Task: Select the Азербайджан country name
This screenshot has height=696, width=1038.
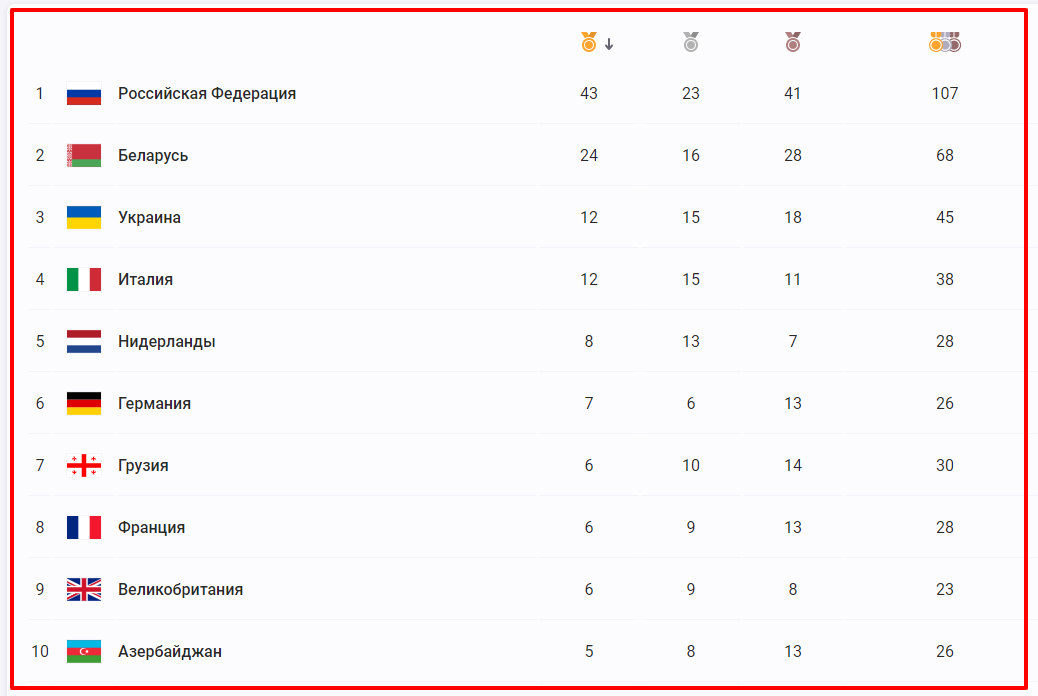Action: click(x=170, y=652)
